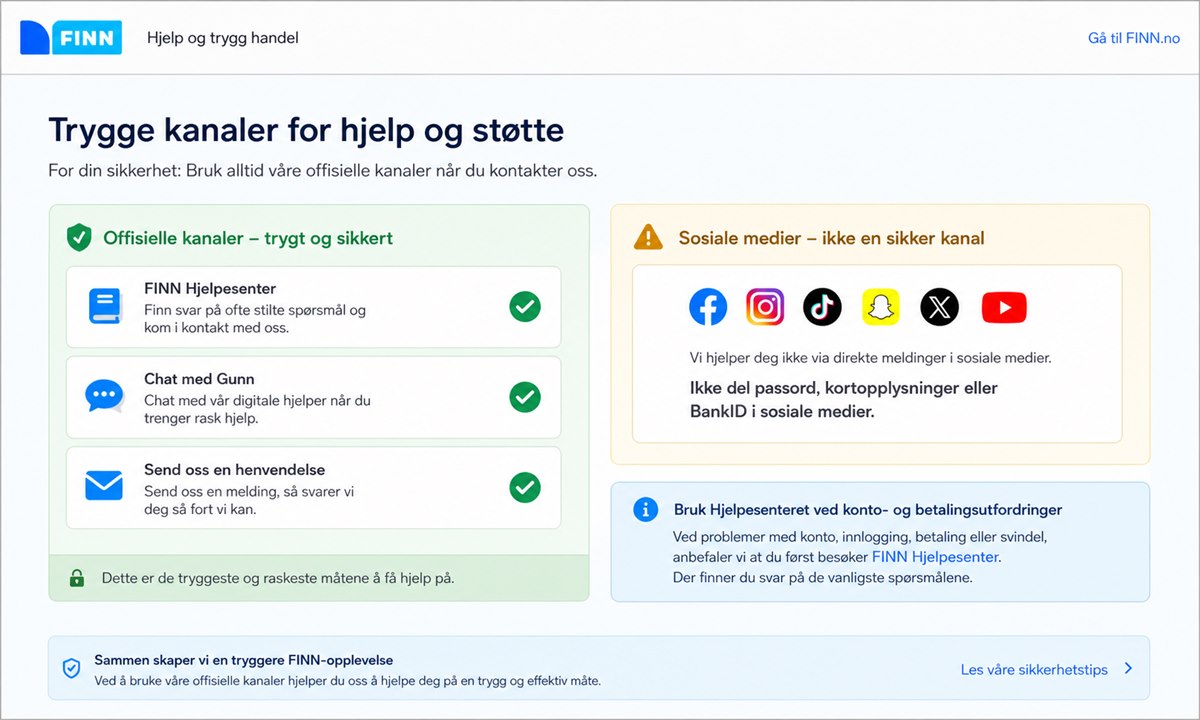Click the 'Offisielle kanaler – trygt og sikkert' heading
The width and height of the screenshot is (1200, 720).
(248, 238)
